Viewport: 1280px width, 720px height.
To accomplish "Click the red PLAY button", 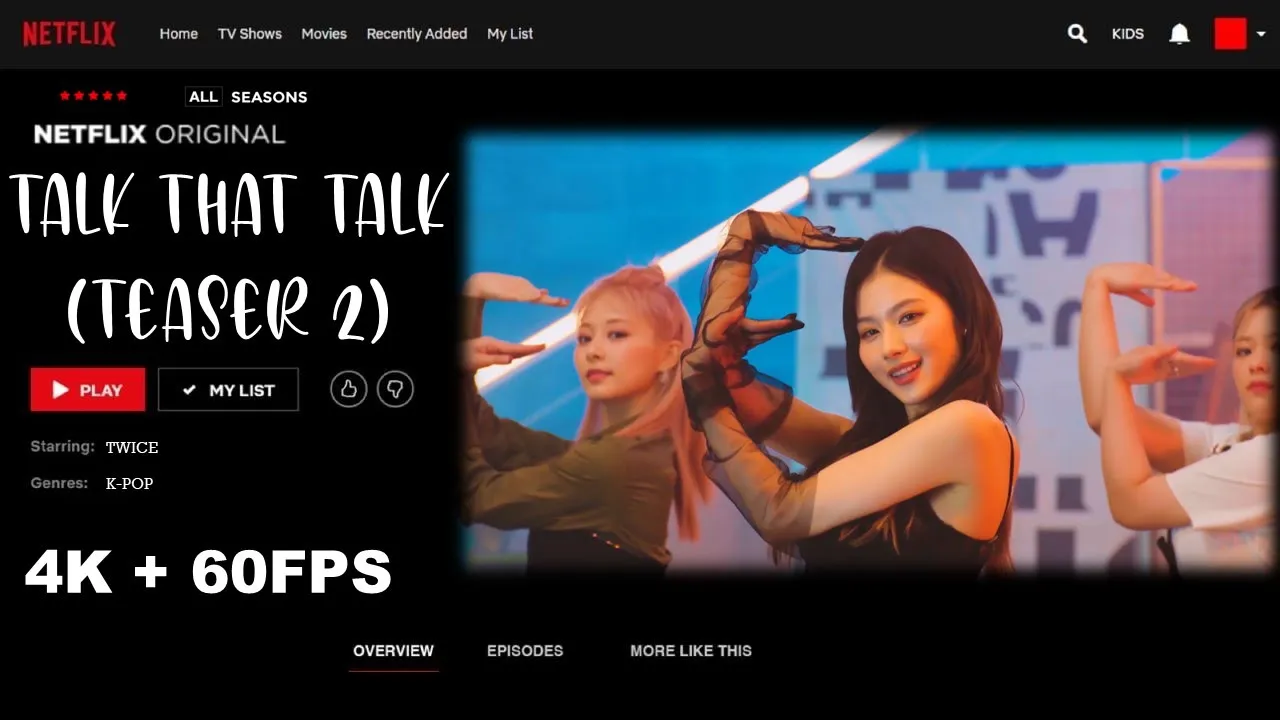I will pos(88,390).
